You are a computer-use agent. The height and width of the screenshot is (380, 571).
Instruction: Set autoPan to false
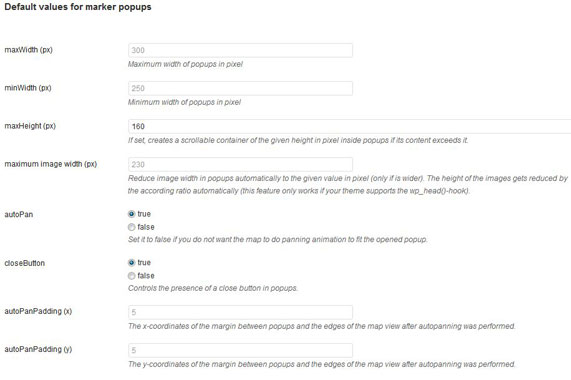pos(131,227)
